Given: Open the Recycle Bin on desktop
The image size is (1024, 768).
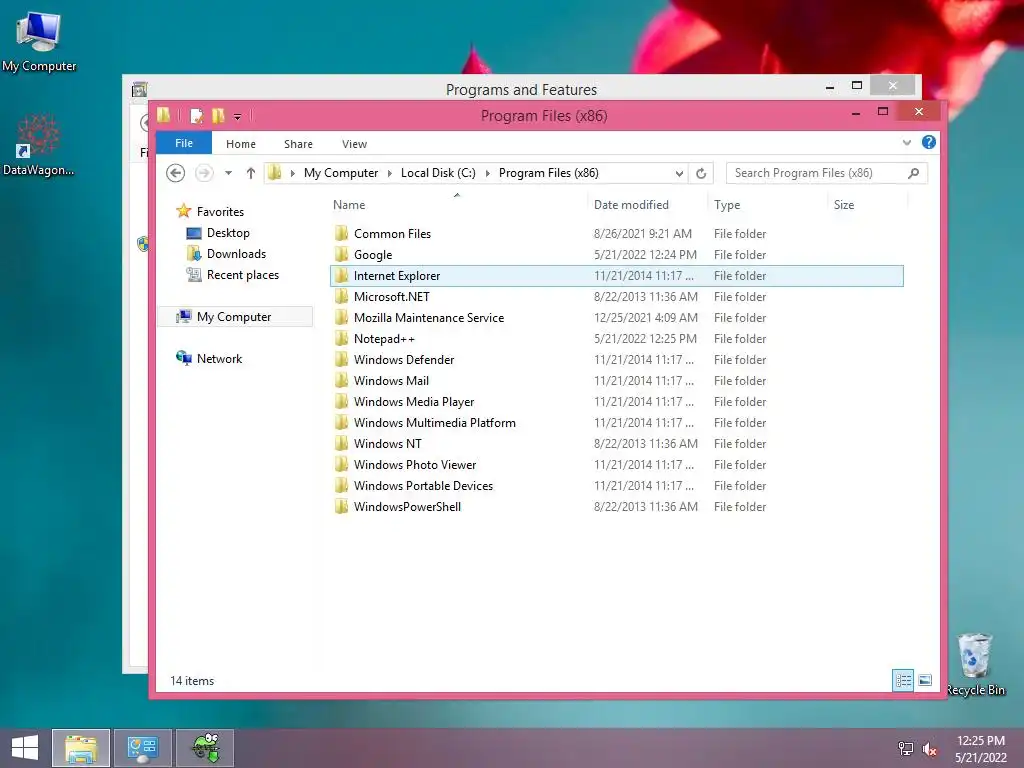Looking at the screenshot, I should [975, 664].
